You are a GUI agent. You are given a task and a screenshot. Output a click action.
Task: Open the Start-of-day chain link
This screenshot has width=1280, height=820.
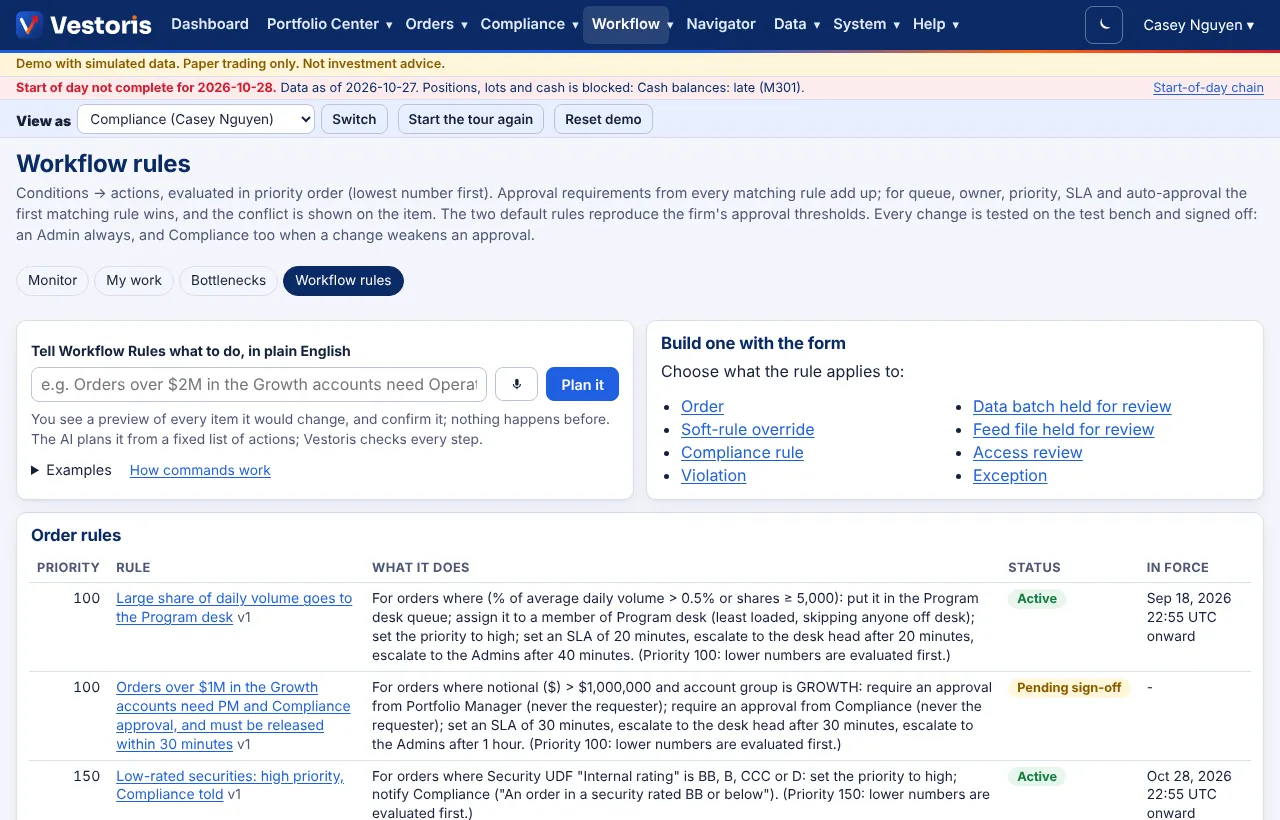(x=1208, y=88)
